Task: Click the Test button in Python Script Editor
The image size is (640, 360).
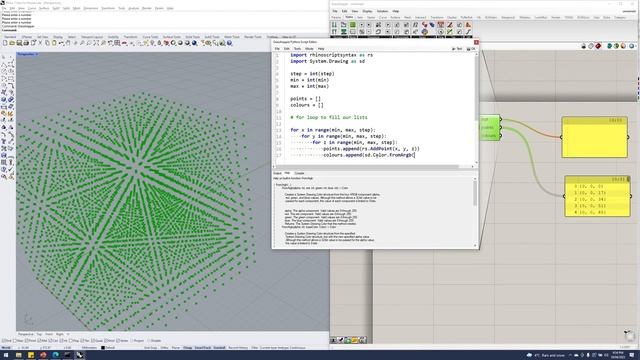Action: pos(458,49)
